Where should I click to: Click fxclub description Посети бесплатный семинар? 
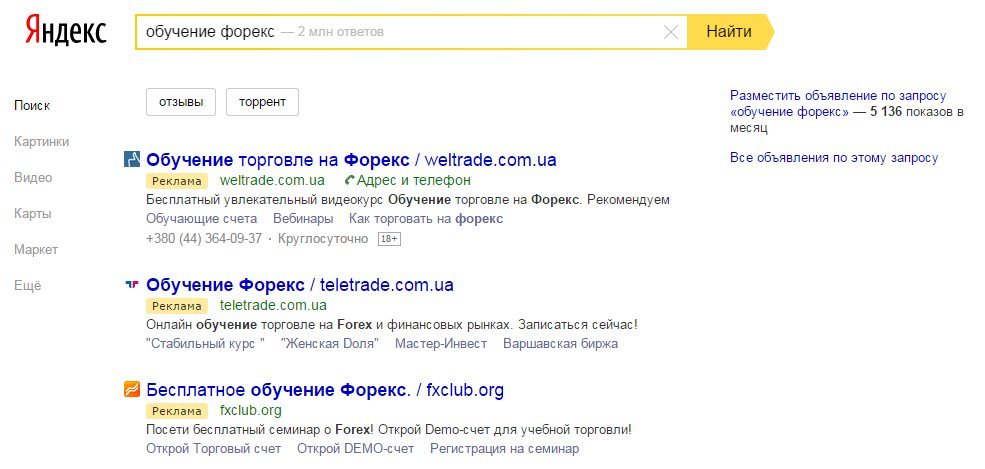[x=389, y=430]
